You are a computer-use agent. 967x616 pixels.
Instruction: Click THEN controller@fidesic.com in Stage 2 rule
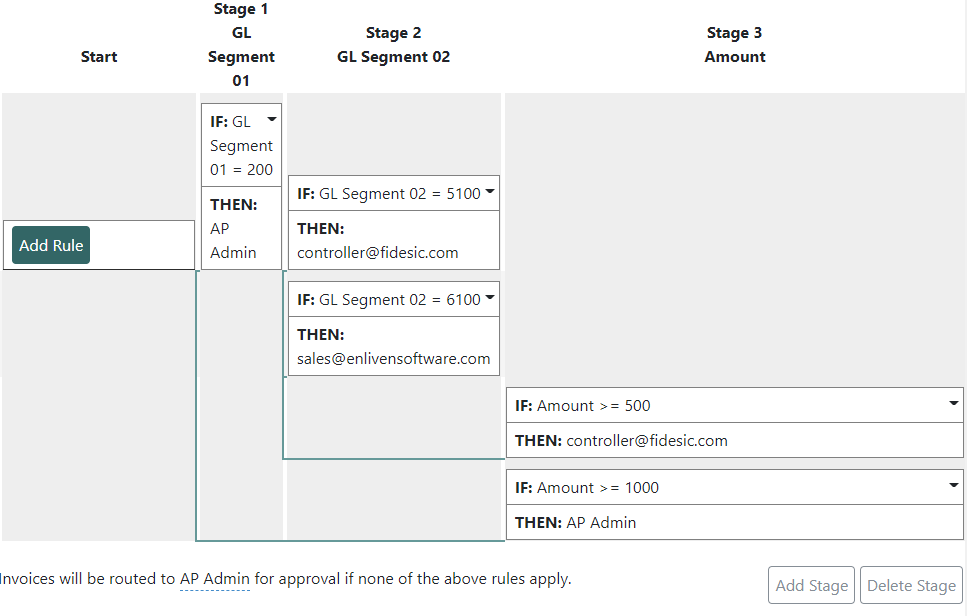(394, 240)
